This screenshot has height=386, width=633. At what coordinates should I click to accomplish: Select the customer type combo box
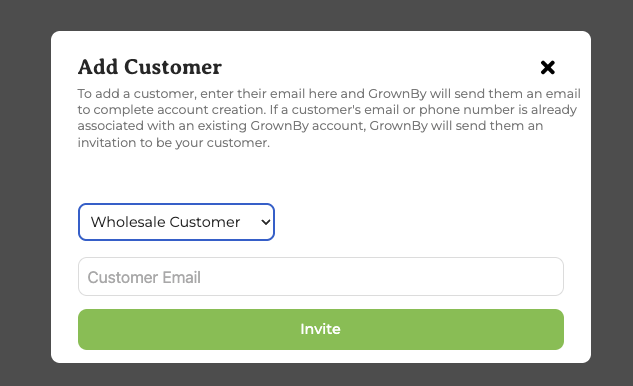[x=176, y=222]
